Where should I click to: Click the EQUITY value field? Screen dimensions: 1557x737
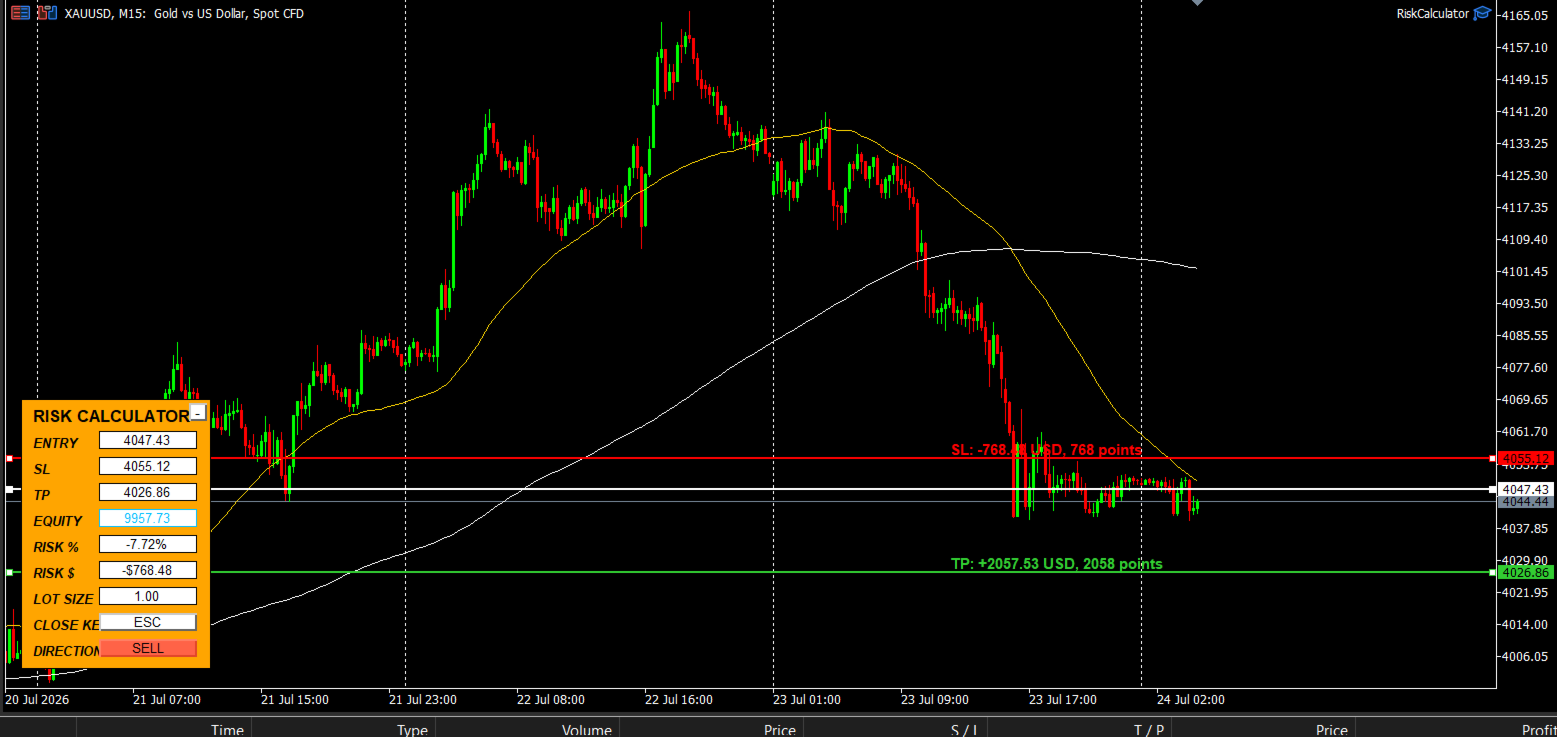tap(148, 518)
